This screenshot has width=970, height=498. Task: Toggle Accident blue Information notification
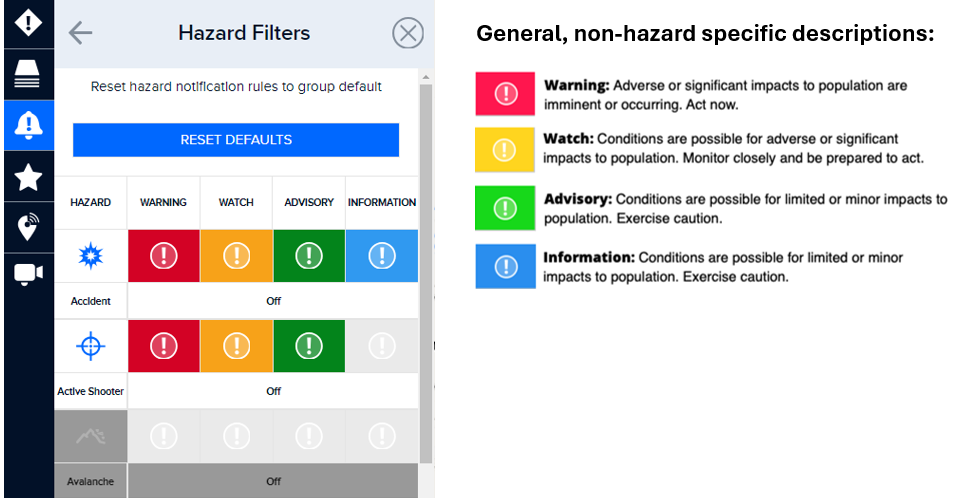tap(382, 256)
